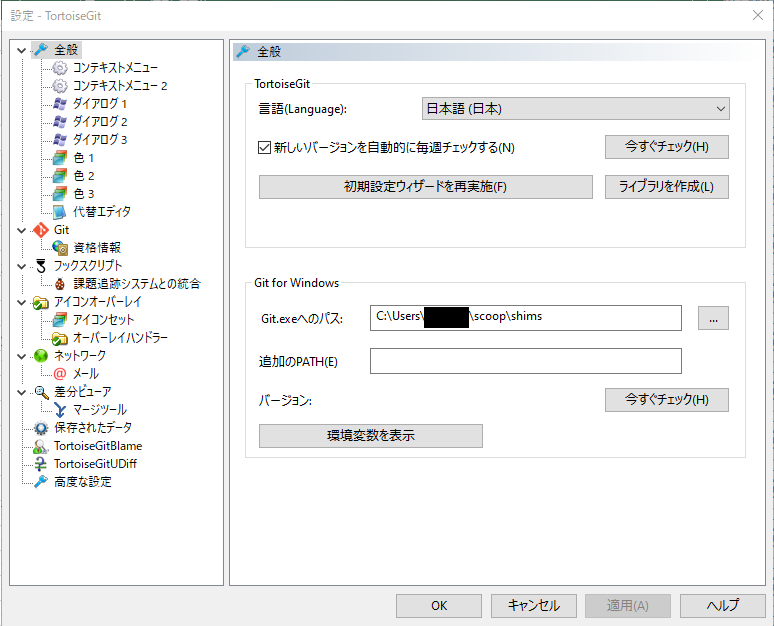This screenshot has height=626, width=774.
Task: Click the TortoiseGitUDiff icon
Action: coord(41,464)
